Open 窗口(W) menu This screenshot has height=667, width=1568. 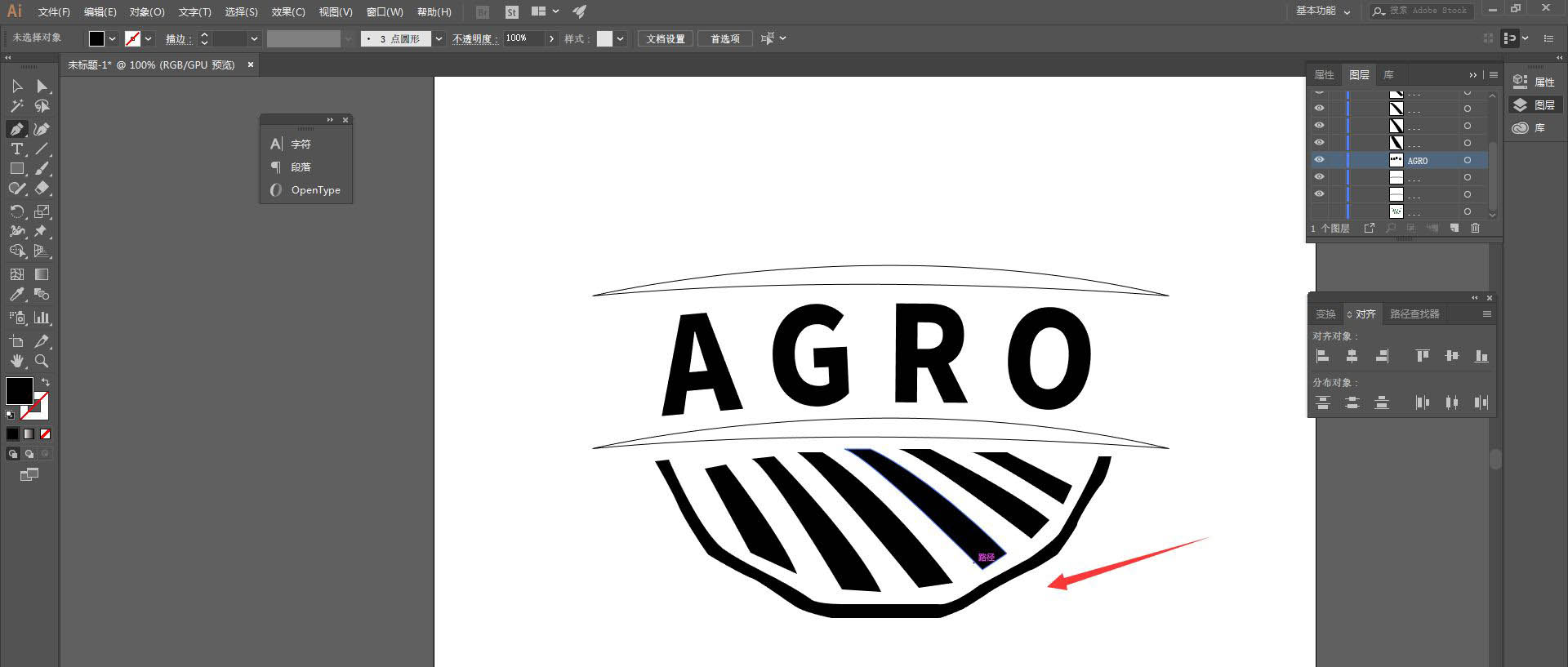tap(385, 12)
